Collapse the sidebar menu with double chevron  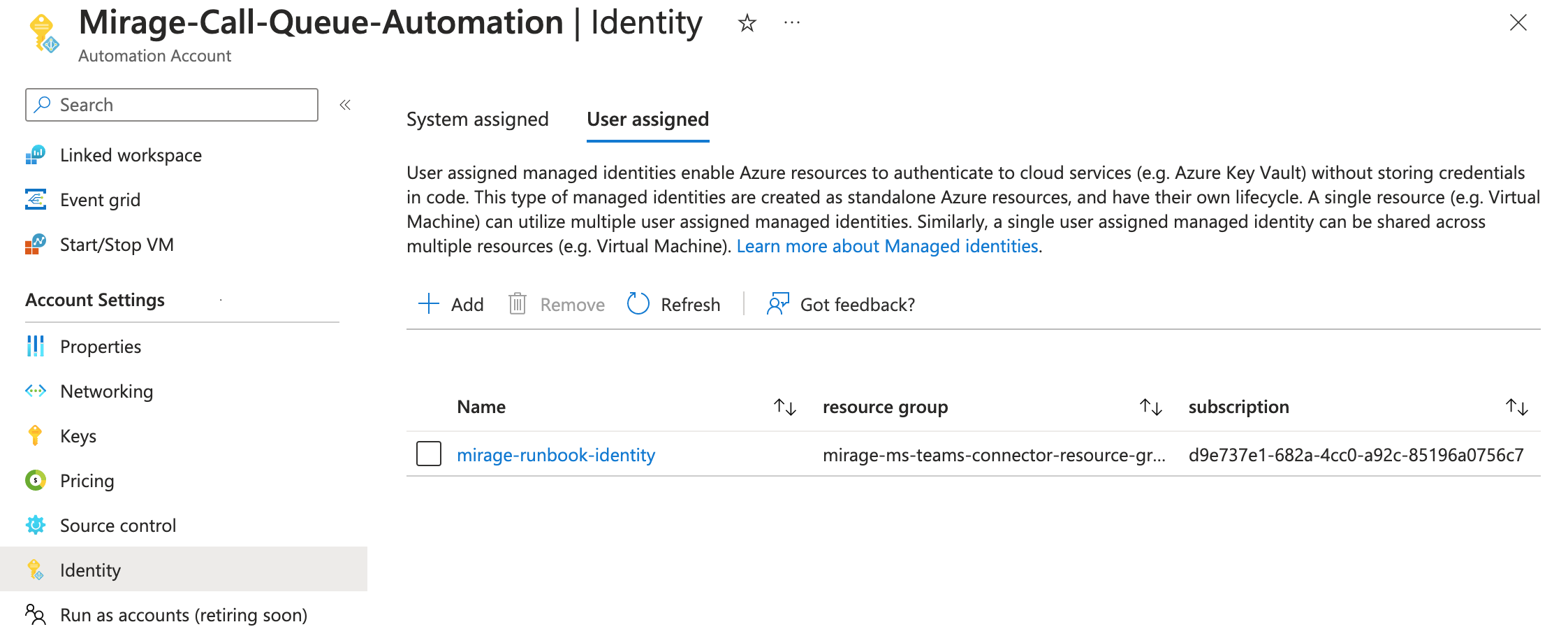pyautogui.click(x=345, y=105)
